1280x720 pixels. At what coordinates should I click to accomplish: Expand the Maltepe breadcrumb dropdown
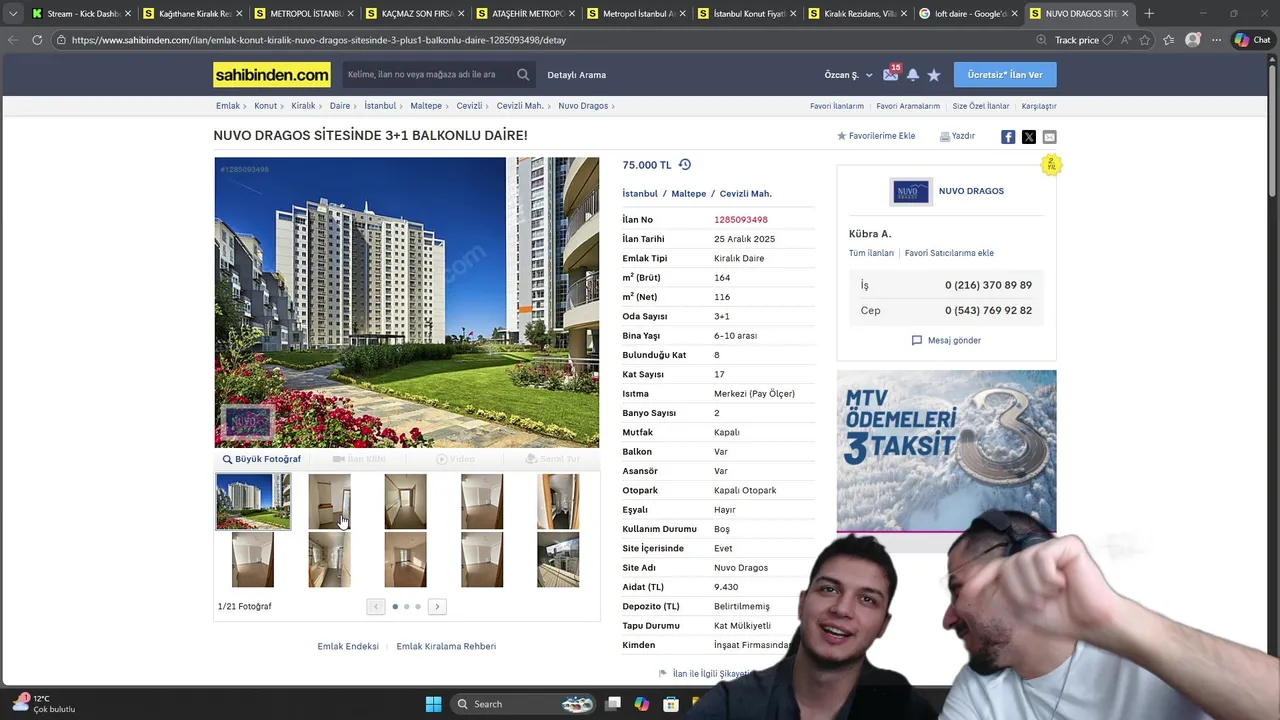pos(447,106)
